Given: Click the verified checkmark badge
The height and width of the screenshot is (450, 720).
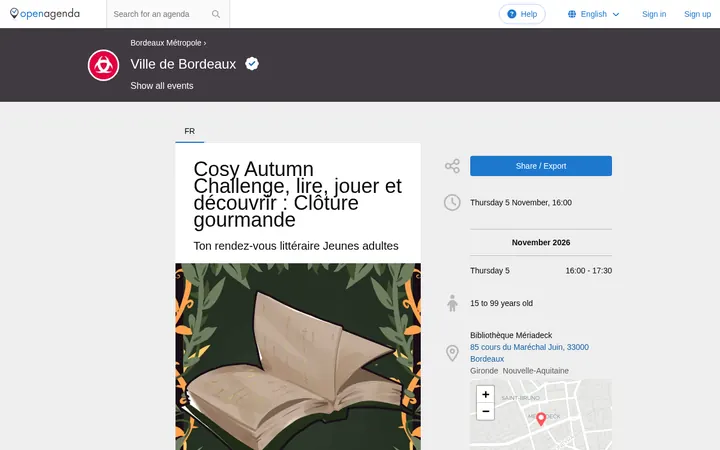Looking at the screenshot, I should (x=252, y=63).
